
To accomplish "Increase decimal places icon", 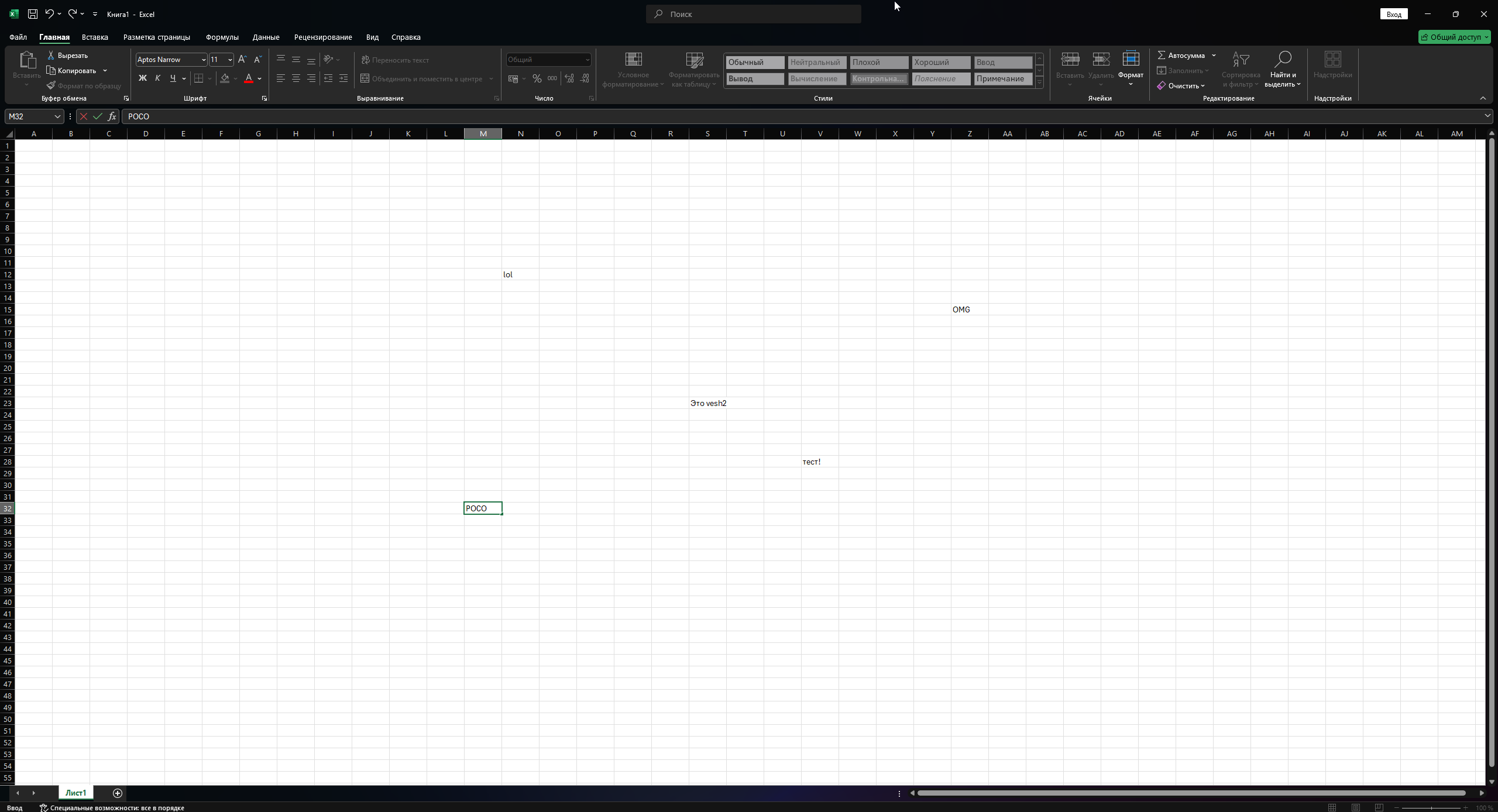I will point(569,78).
